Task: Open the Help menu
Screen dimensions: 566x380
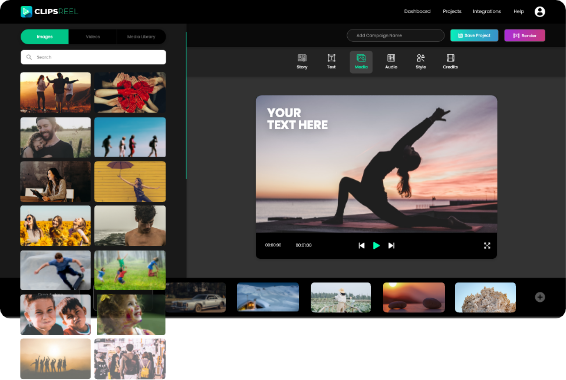Action: 519,12
